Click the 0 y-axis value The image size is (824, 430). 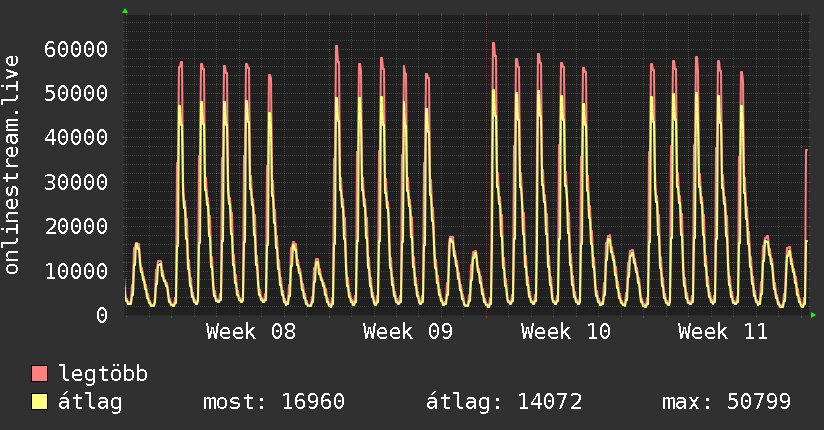click(102, 315)
